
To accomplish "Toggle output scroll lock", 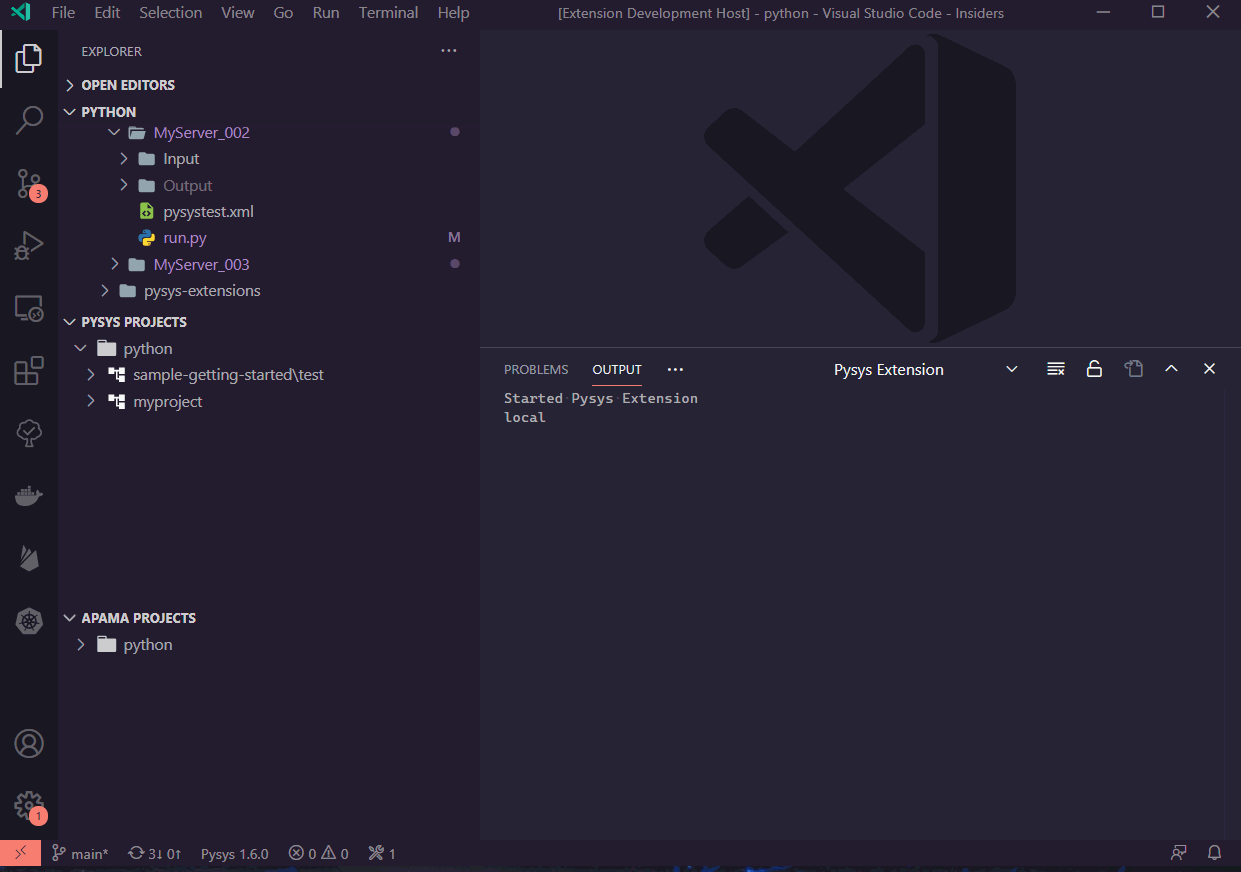I will (1094, 369).
